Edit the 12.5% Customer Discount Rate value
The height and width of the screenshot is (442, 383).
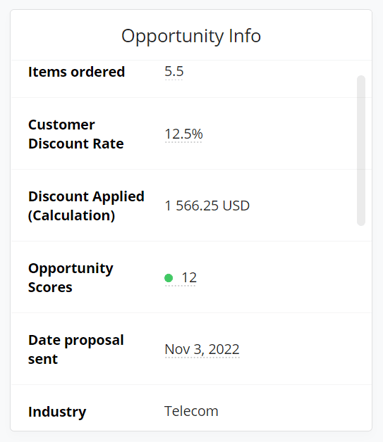184,134
